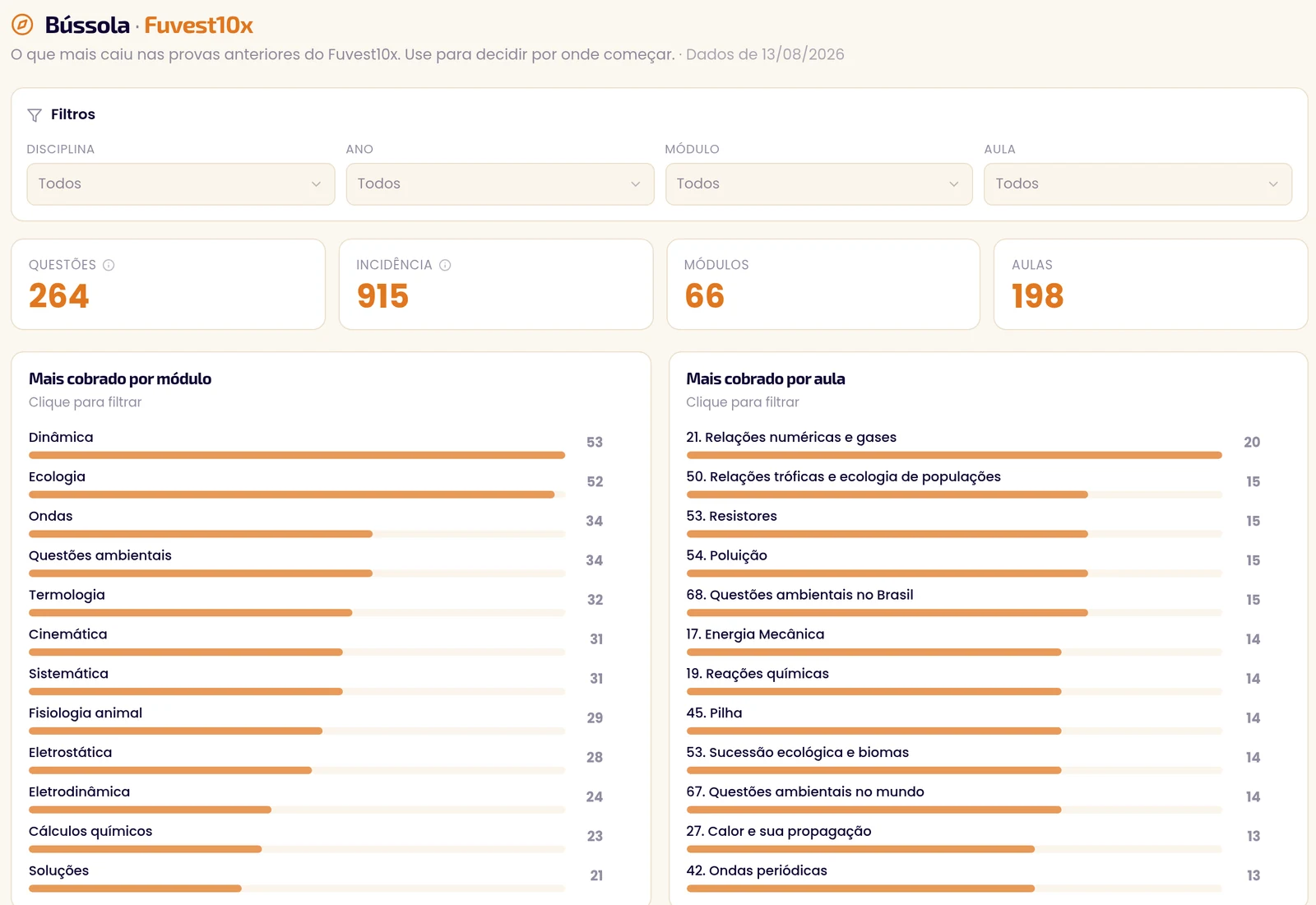Click the Bússola compass logo icon
The height and width of the screenshot is (905, 1316).
[22, 25]
